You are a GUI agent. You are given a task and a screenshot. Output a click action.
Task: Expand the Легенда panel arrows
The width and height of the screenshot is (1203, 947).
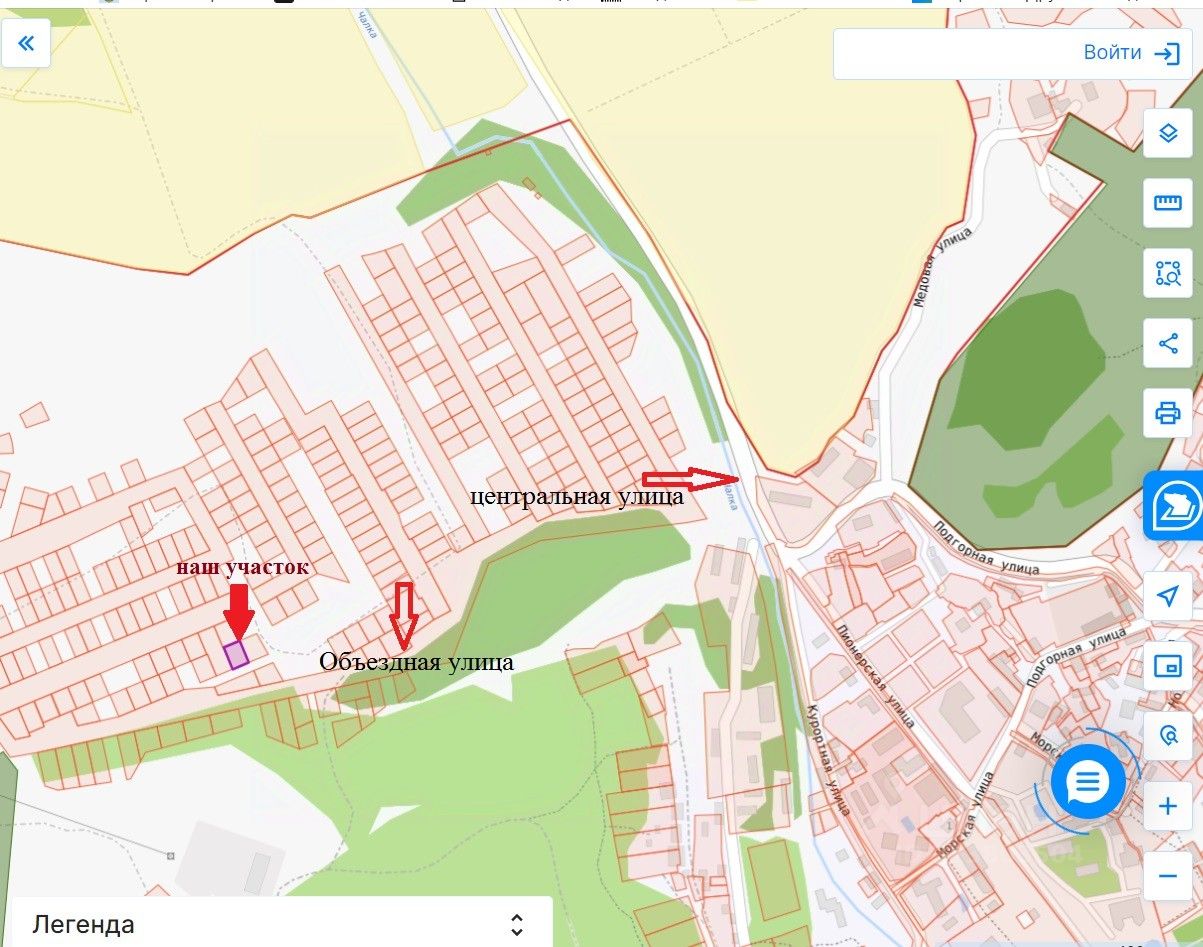tap(516, 924)
